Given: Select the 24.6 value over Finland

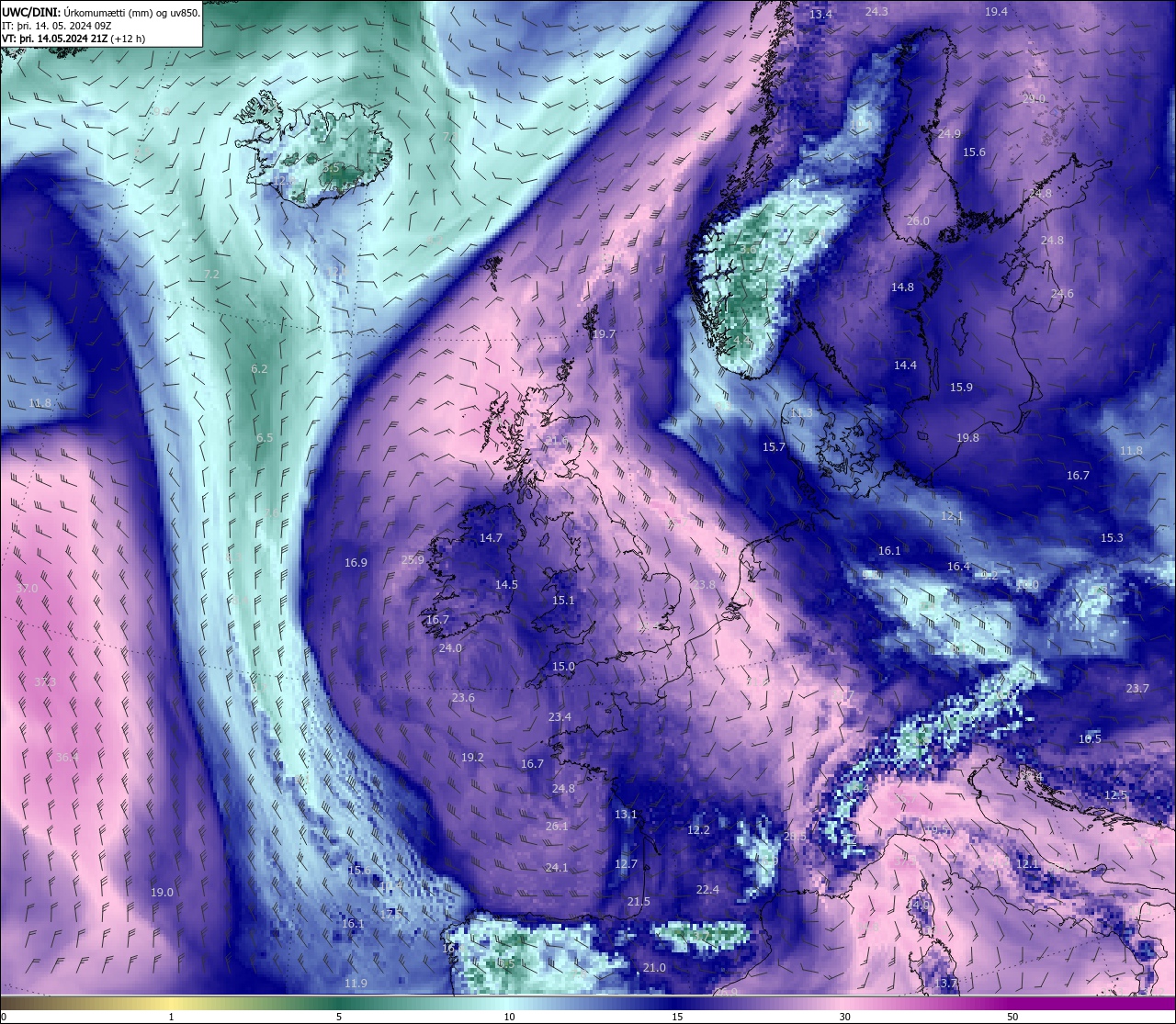Looking at the screenshot, I should 1062,293.
